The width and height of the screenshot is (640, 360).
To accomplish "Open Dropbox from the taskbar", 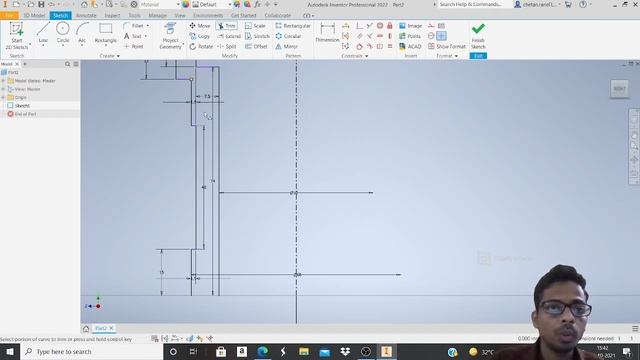I will (345, 351).
